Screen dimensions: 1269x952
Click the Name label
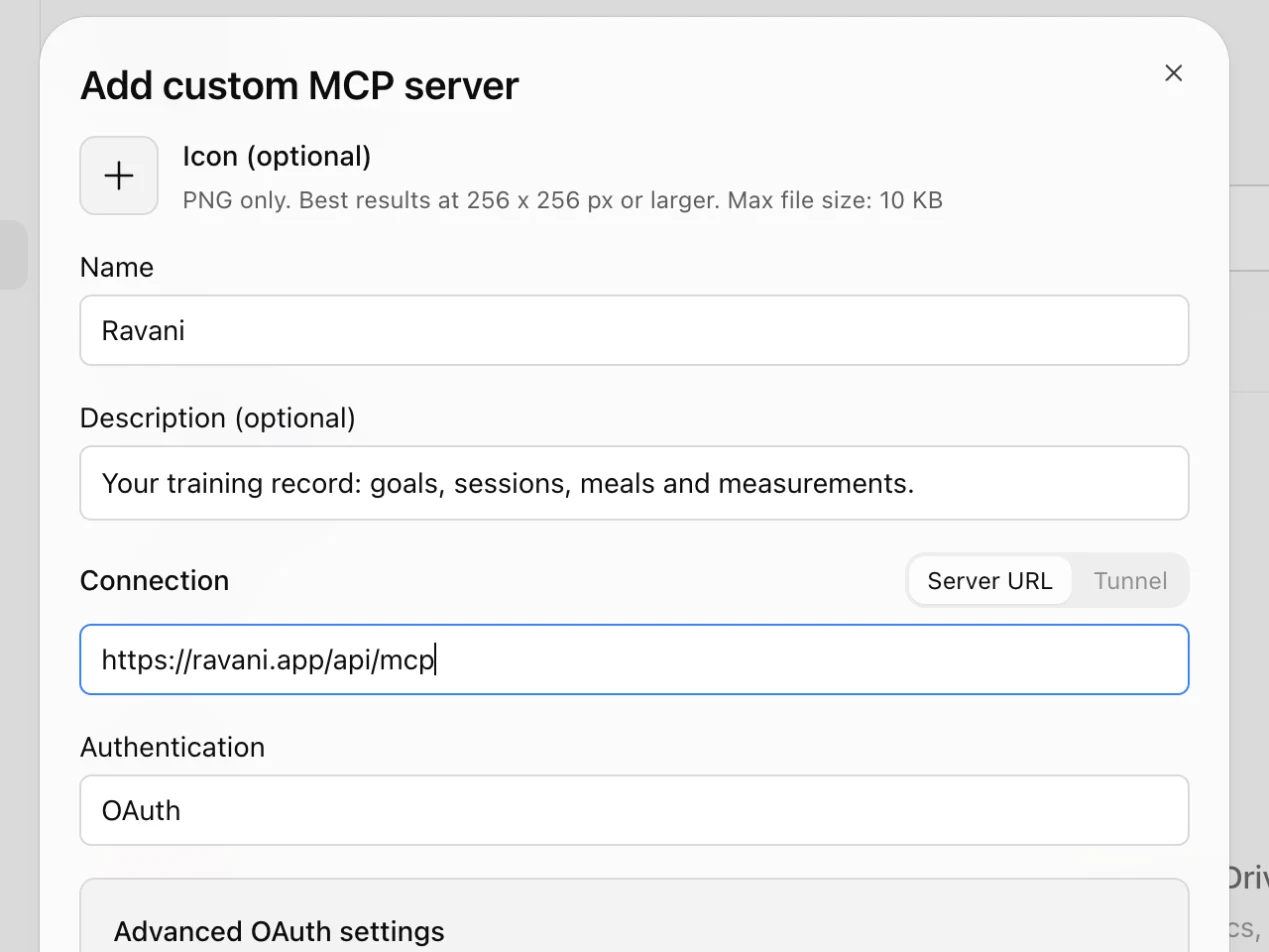tap(117, 268)
